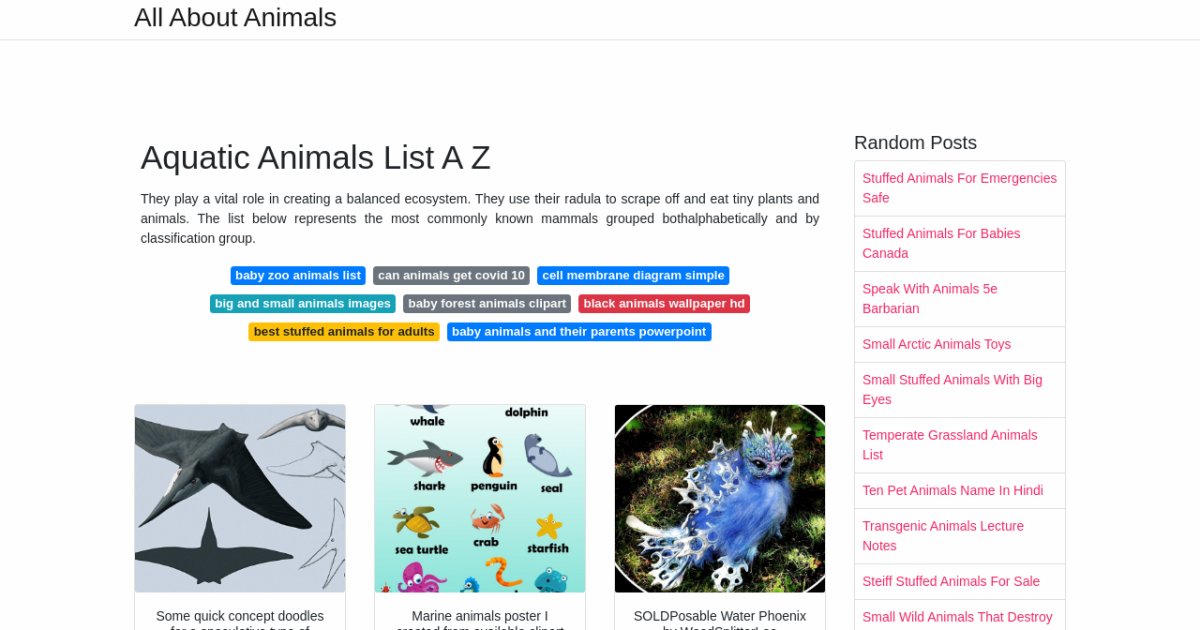Screen dimensions: 1200x630
Task: Open the 'baby forest animals clipart' tag
Action: point(487,304)
